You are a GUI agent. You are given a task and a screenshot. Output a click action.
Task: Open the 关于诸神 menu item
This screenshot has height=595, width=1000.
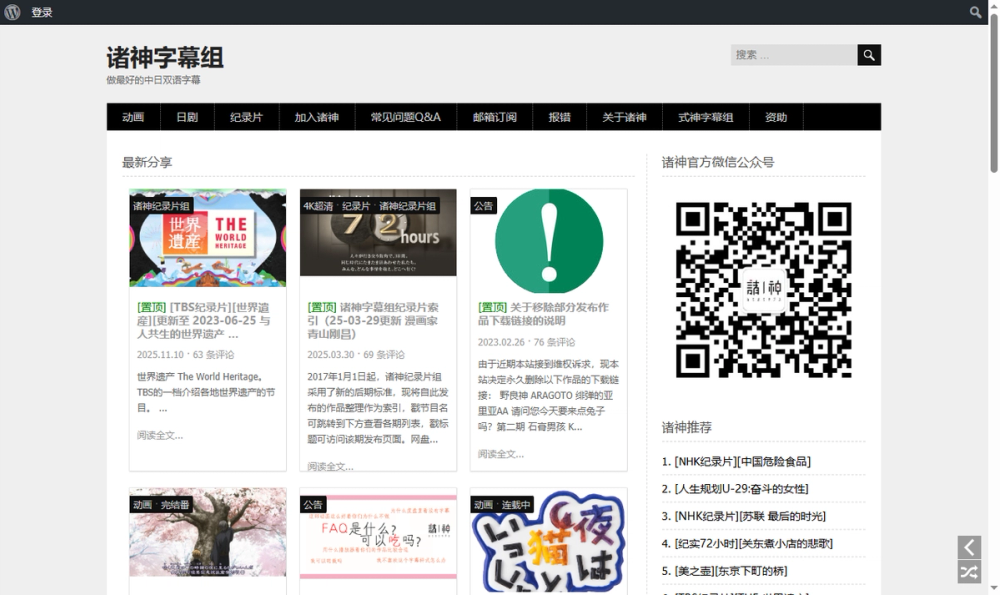(624, 117)
